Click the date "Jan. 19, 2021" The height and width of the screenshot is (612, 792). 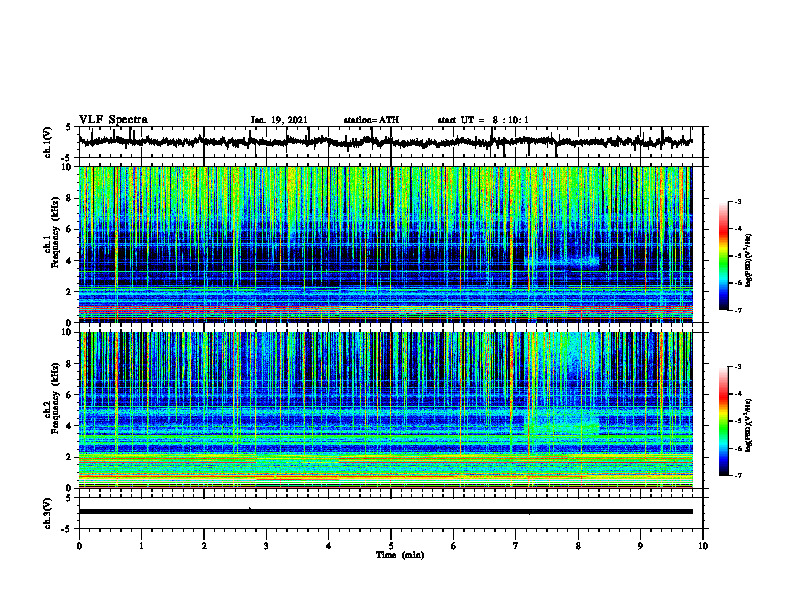coord(279,120)
